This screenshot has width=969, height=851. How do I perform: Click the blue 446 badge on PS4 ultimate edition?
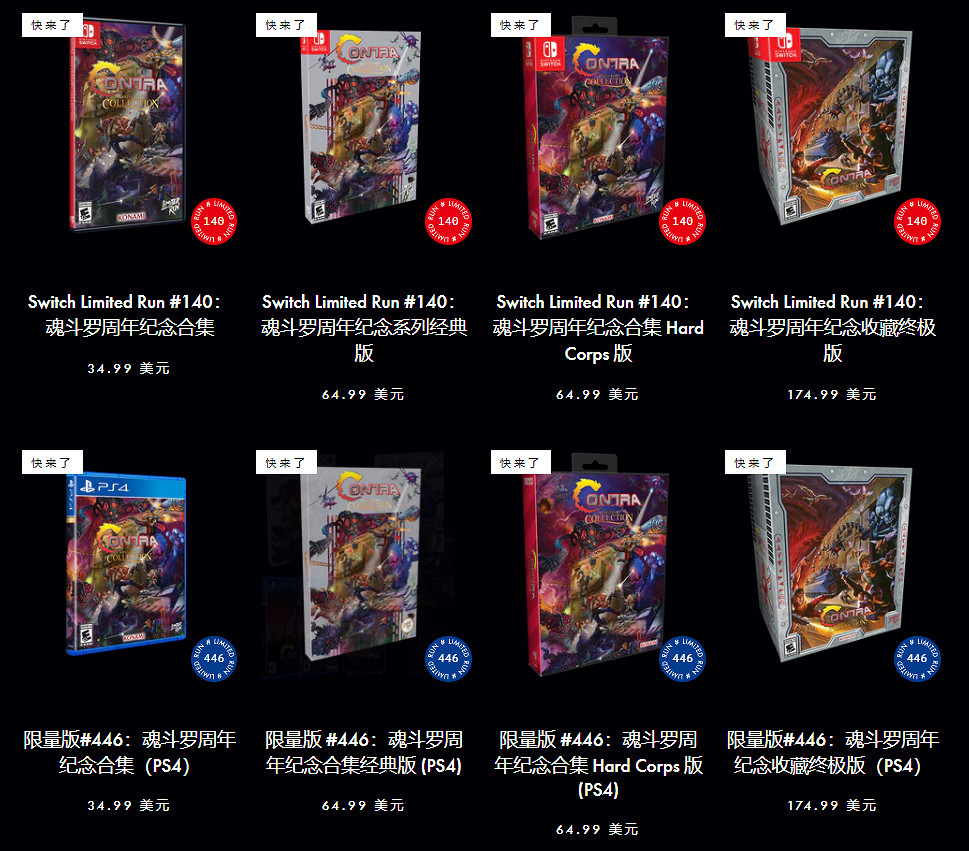point(917,658)
